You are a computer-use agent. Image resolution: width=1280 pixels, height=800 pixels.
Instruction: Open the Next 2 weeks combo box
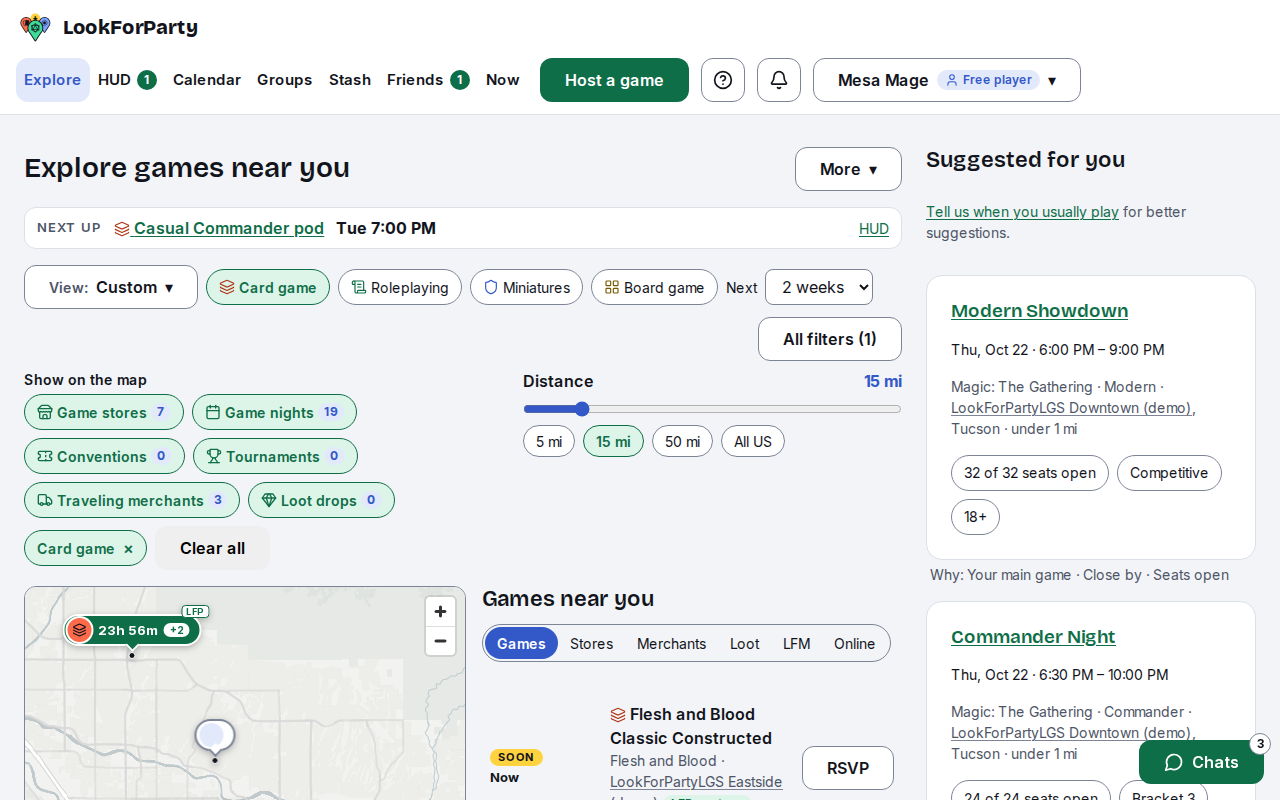click(x=819, y=287)
